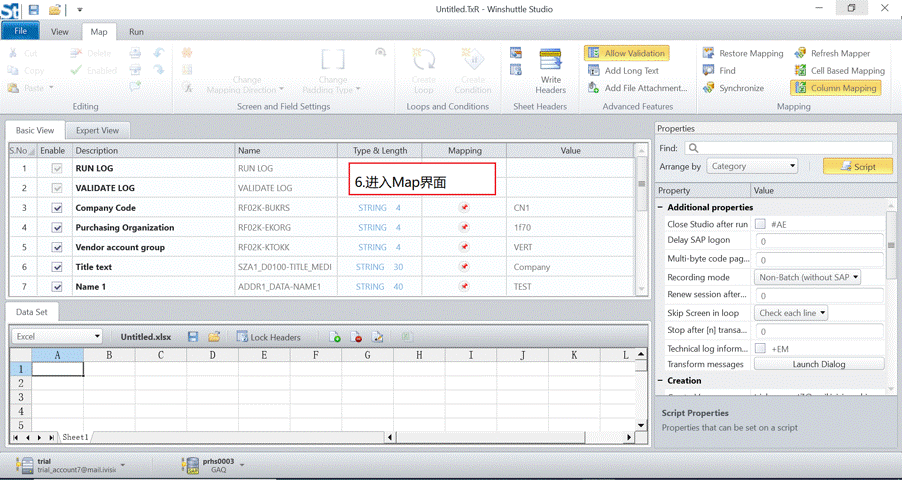Toggle Enable checkbox for Purchasing Organization
The image size is (902, 480).
tap(56, 227)
